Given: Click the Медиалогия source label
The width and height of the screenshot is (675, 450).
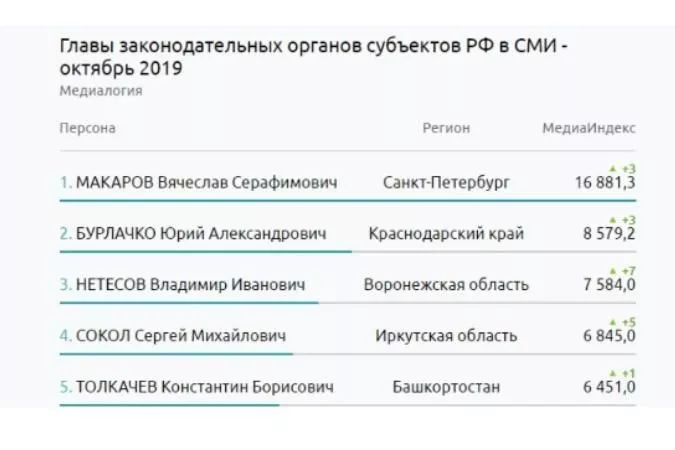Looking at the screenshot, I should [101, 91].
